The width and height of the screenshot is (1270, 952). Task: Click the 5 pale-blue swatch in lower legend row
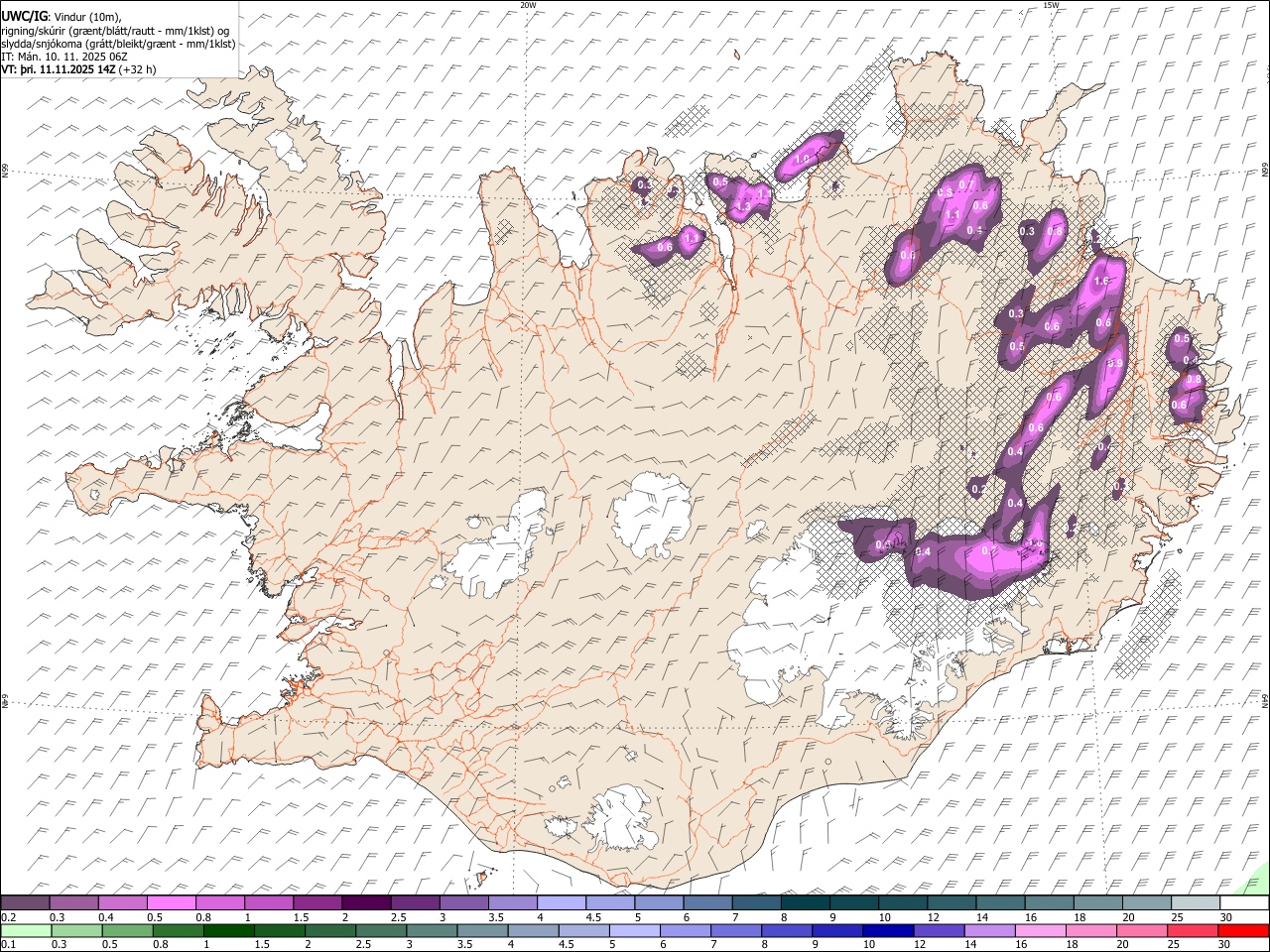(634, 930)
